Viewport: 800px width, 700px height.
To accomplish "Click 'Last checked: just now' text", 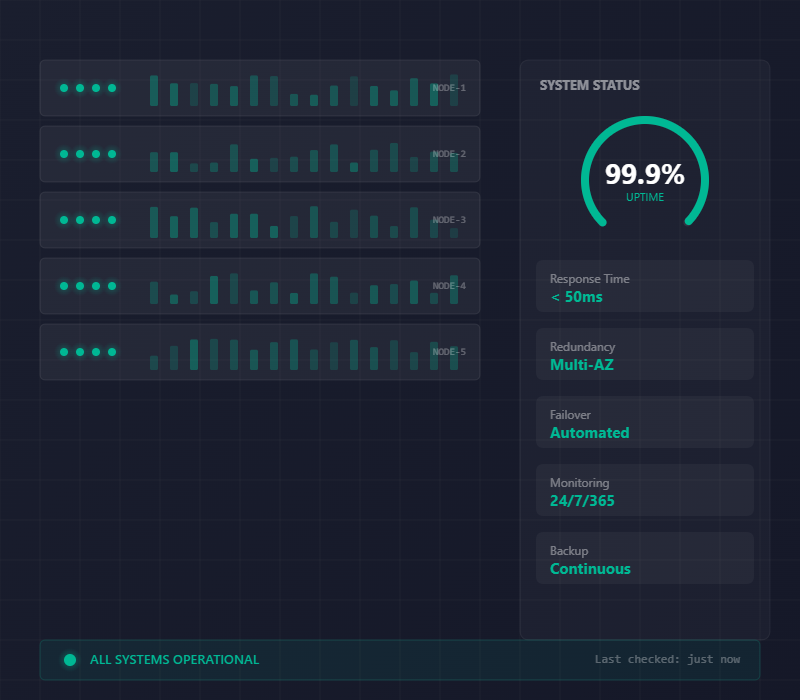I will click(667, 659).
